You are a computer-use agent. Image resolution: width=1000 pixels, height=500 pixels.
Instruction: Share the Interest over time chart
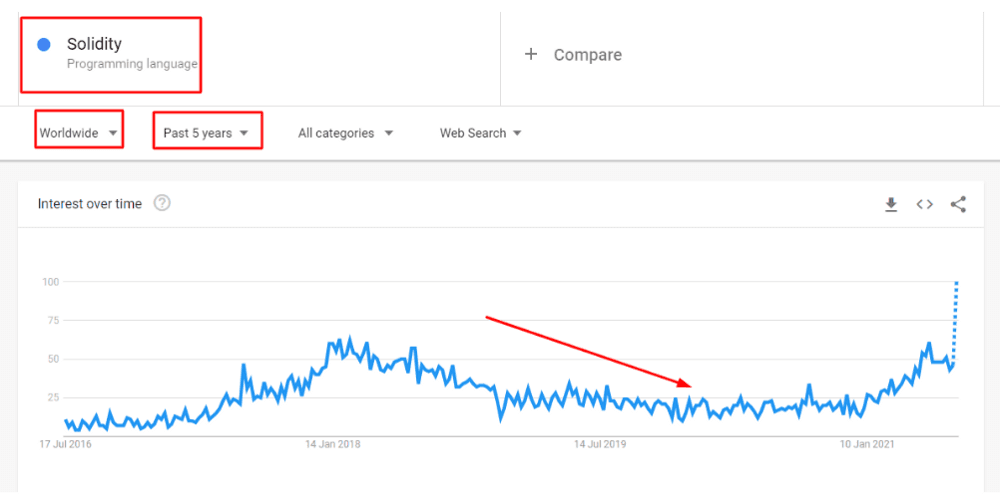click(x=958, y=204)
